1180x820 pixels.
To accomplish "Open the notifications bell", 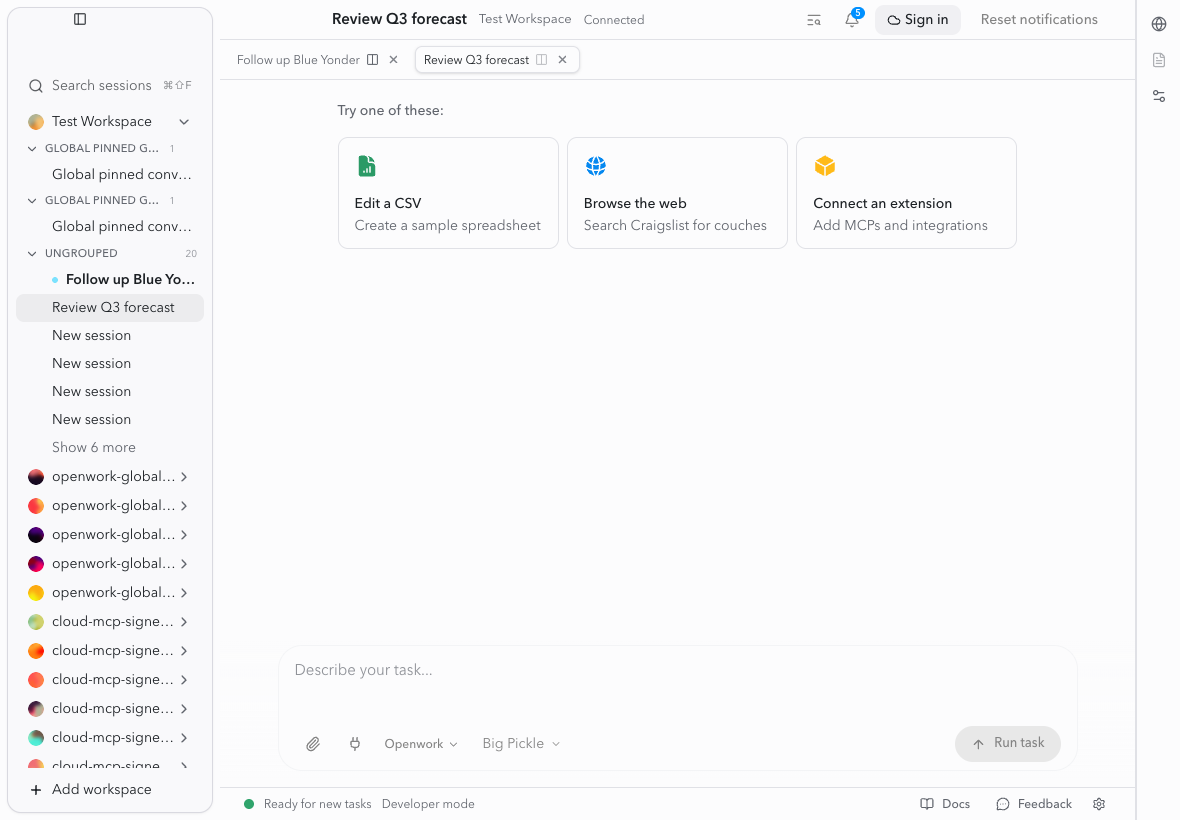I will tap(852, 20).
